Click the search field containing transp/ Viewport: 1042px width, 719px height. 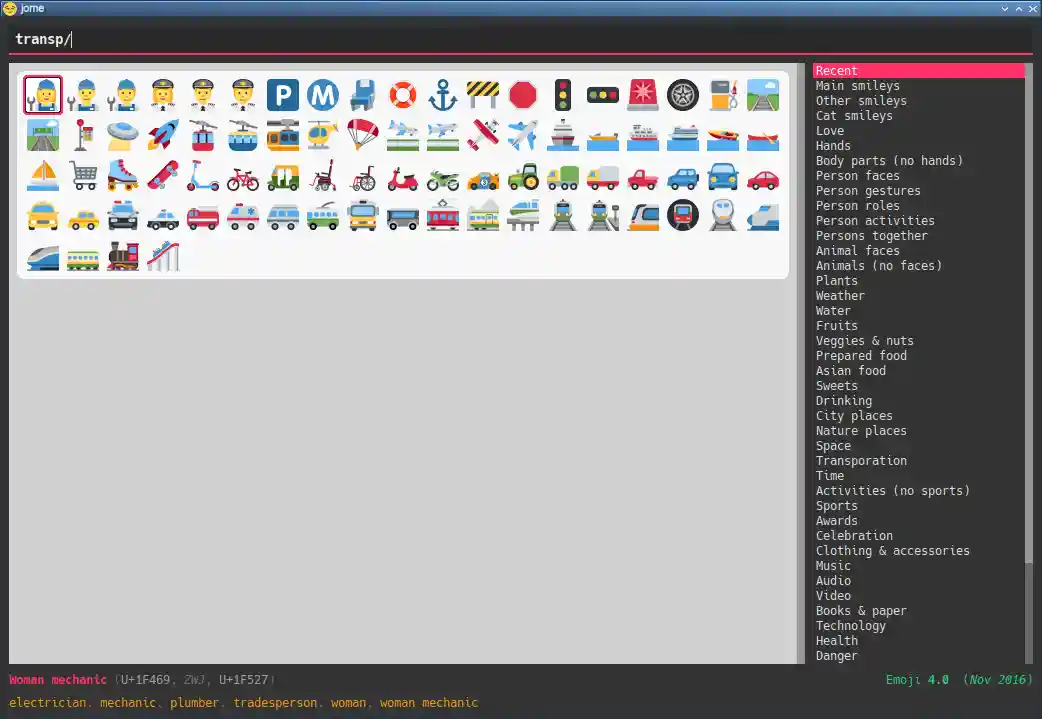tap(520, 39)
